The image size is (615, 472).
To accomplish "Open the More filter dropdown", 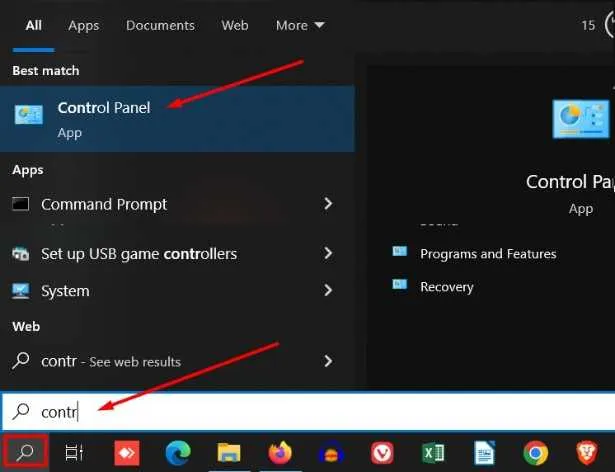I will 300,26.
